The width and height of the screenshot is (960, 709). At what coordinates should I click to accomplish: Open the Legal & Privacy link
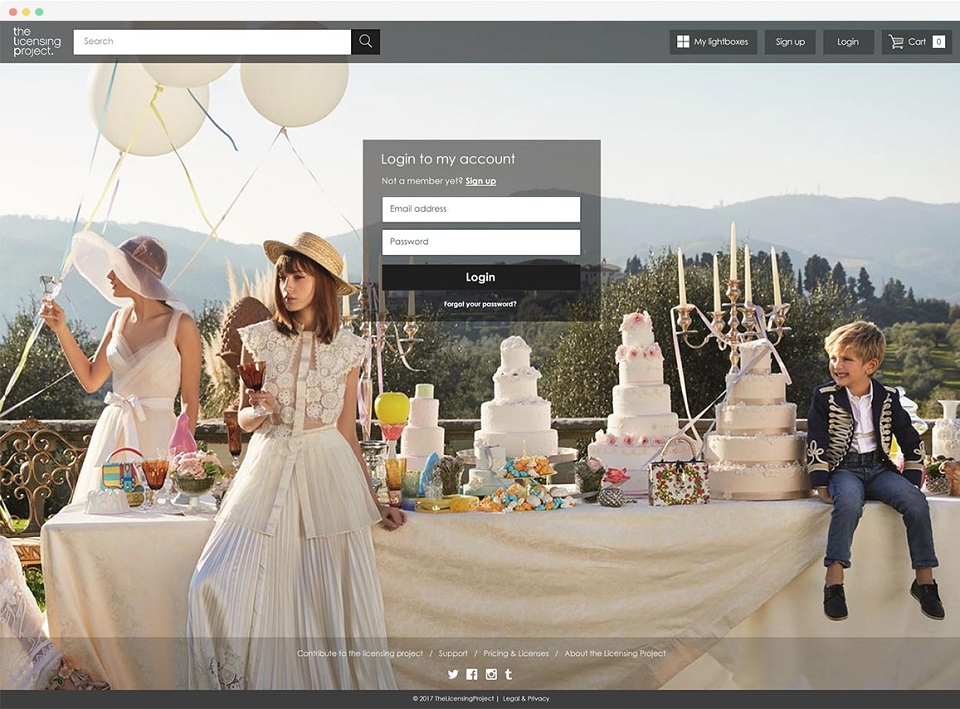[526, 699]
